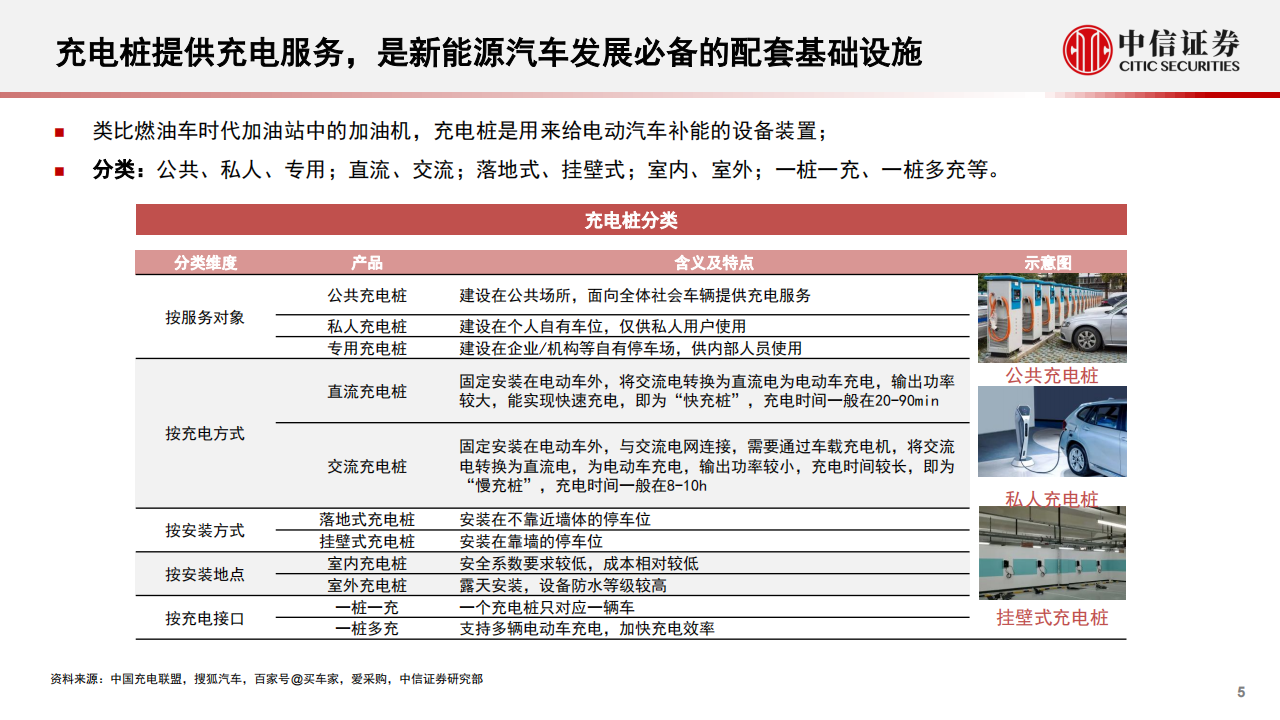Click the 含义及特点 column header
This screenshot has width=1280, height=720.
pos(714,262)
